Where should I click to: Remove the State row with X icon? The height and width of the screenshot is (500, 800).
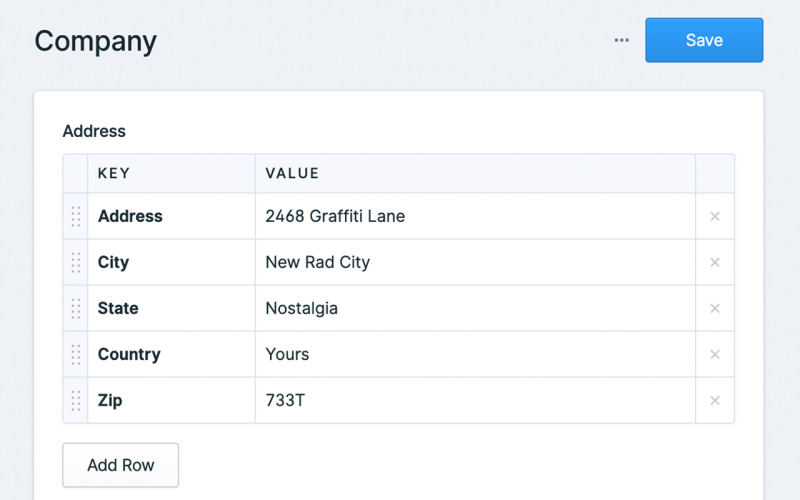coord(715,308)
